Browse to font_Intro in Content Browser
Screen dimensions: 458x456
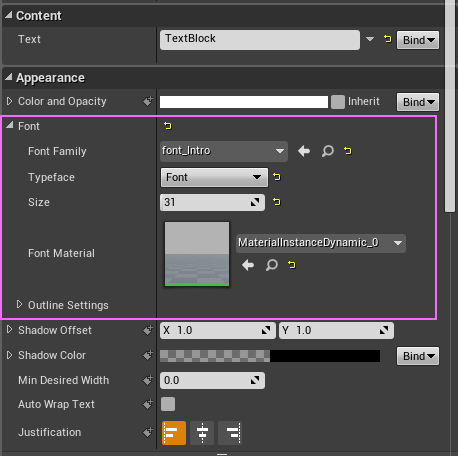tap(328, 151)
